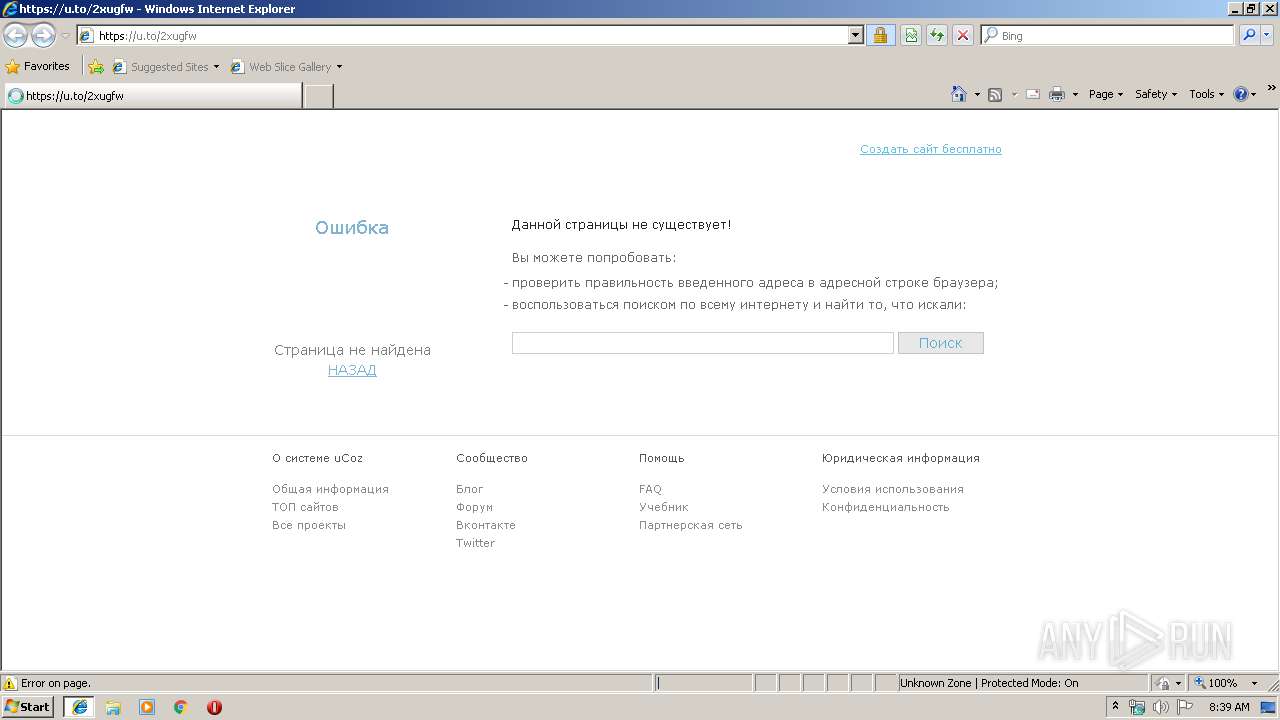The image size is (1280, 720).
Task: Show hidden tray icons arrow
Action: pos(1116,707)
